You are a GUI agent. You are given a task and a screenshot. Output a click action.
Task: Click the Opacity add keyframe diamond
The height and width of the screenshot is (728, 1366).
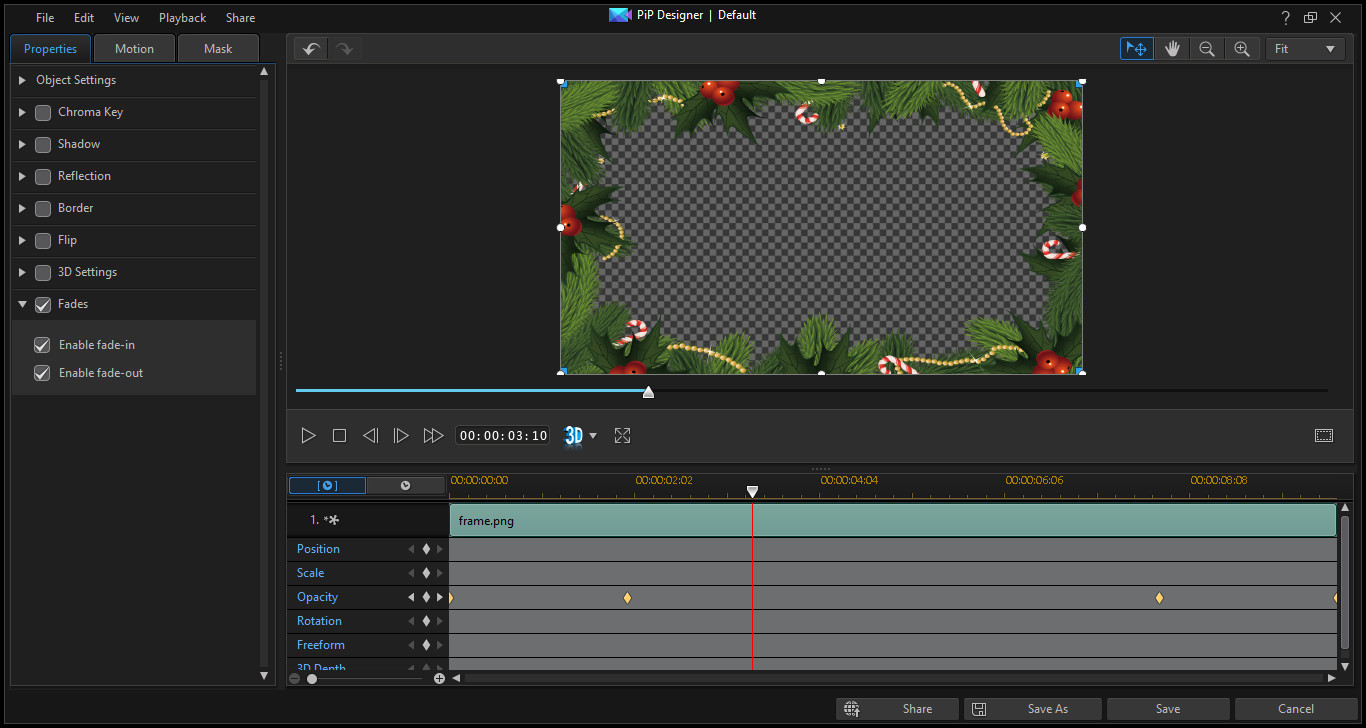[x=426, y=597]
